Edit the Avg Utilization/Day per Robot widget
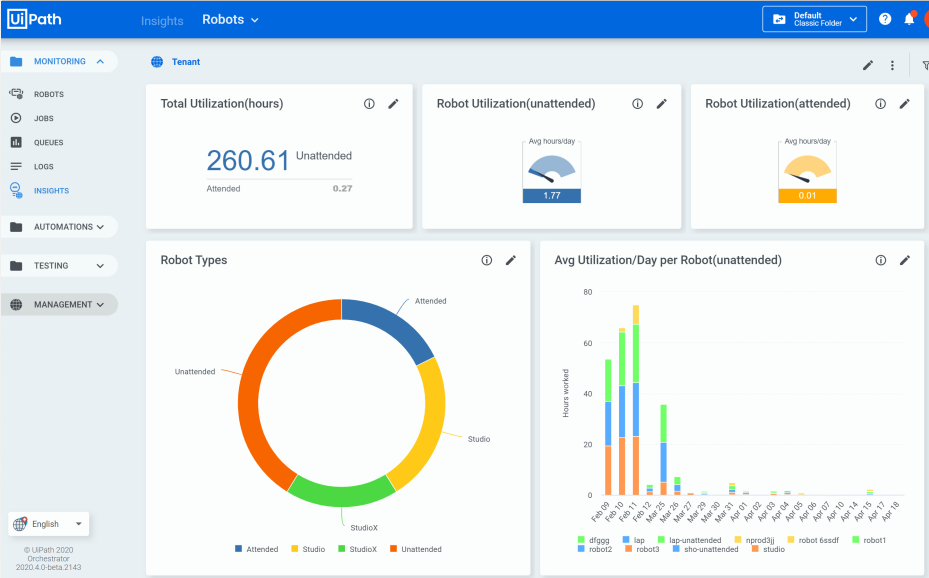 pos(905,260)
